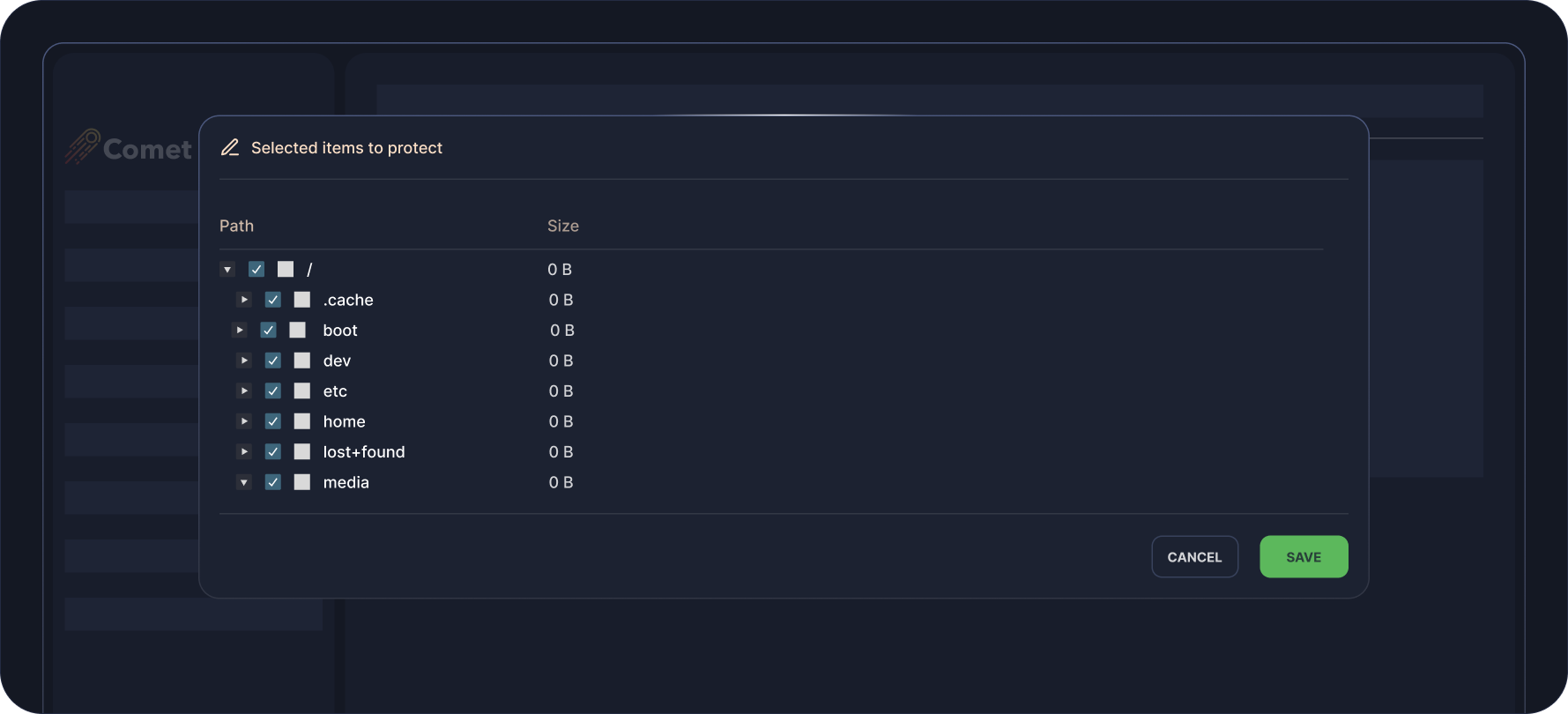Screen dimensions: 1568x714
Task: Click the folder icon next to media
Action: coord(302,482)
